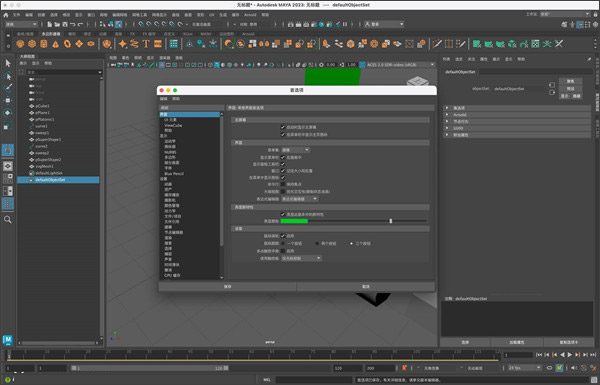600x385 pixels.
Task: Select pCube1 in the Outliner
Action: tap(42, 106)
